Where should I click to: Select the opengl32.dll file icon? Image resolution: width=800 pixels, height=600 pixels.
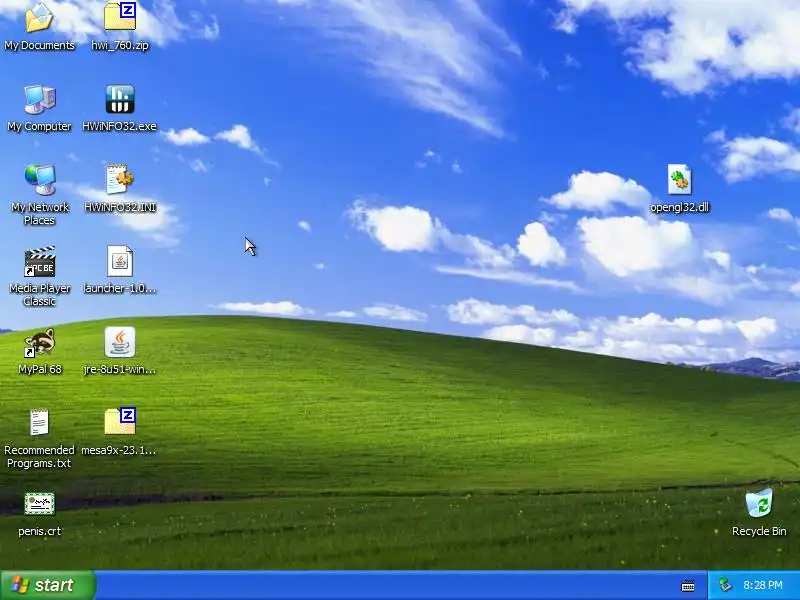(x=680, y=180)
